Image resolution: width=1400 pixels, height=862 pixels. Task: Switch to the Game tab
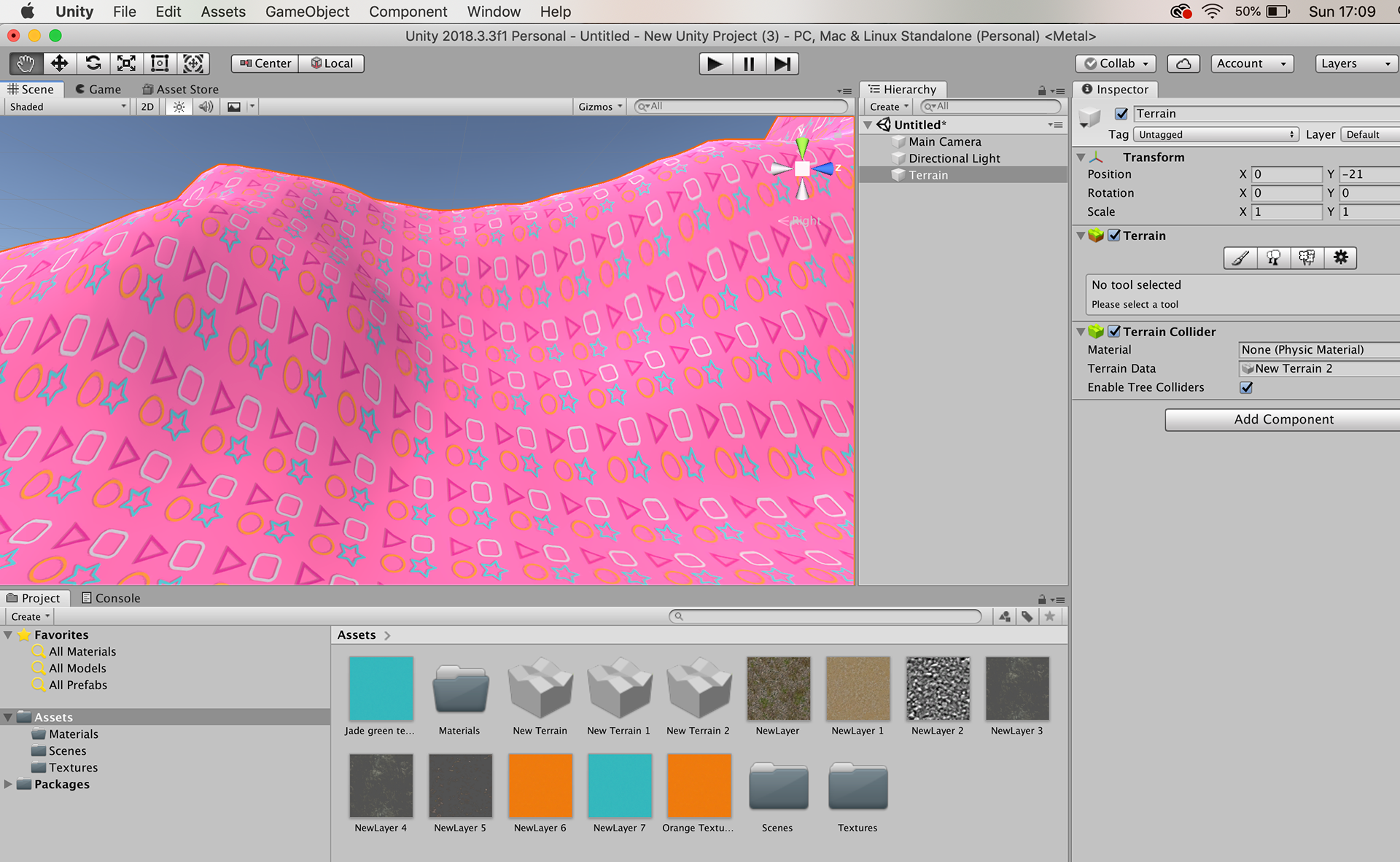[98, 89]
